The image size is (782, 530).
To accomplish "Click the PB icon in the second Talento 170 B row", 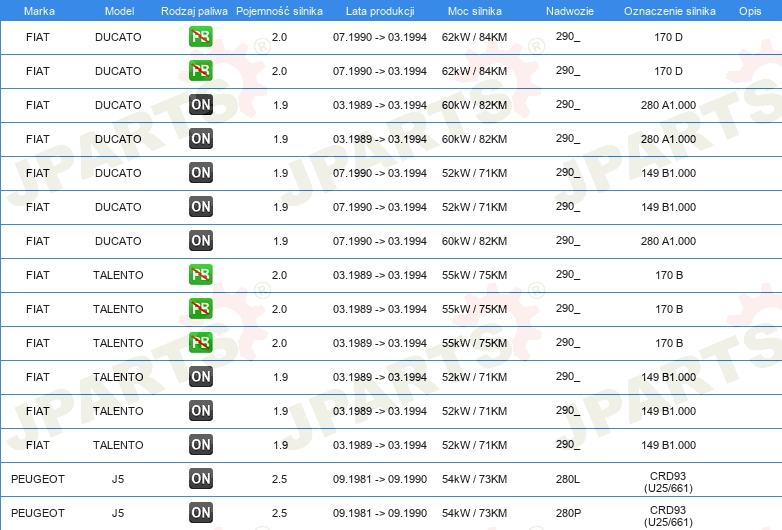I will pyautogui.click(x=200, y=309).
